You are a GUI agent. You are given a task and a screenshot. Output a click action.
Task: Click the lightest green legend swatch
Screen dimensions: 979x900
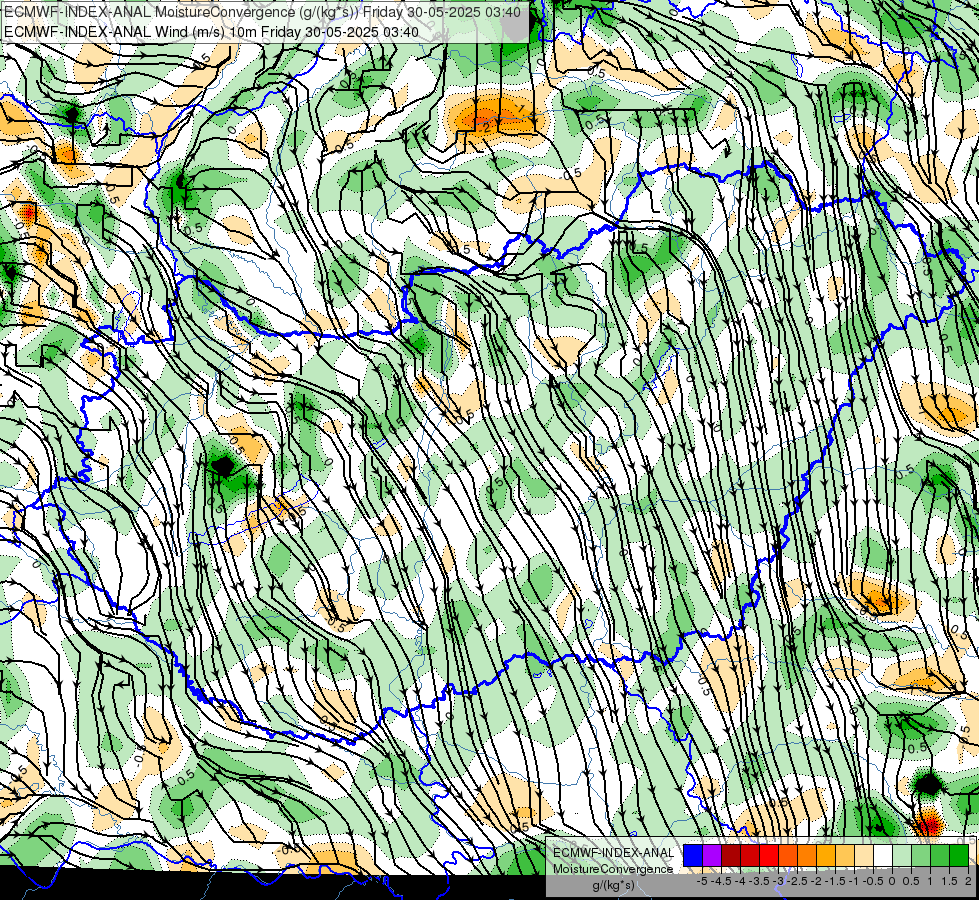[x=902, y=856]
